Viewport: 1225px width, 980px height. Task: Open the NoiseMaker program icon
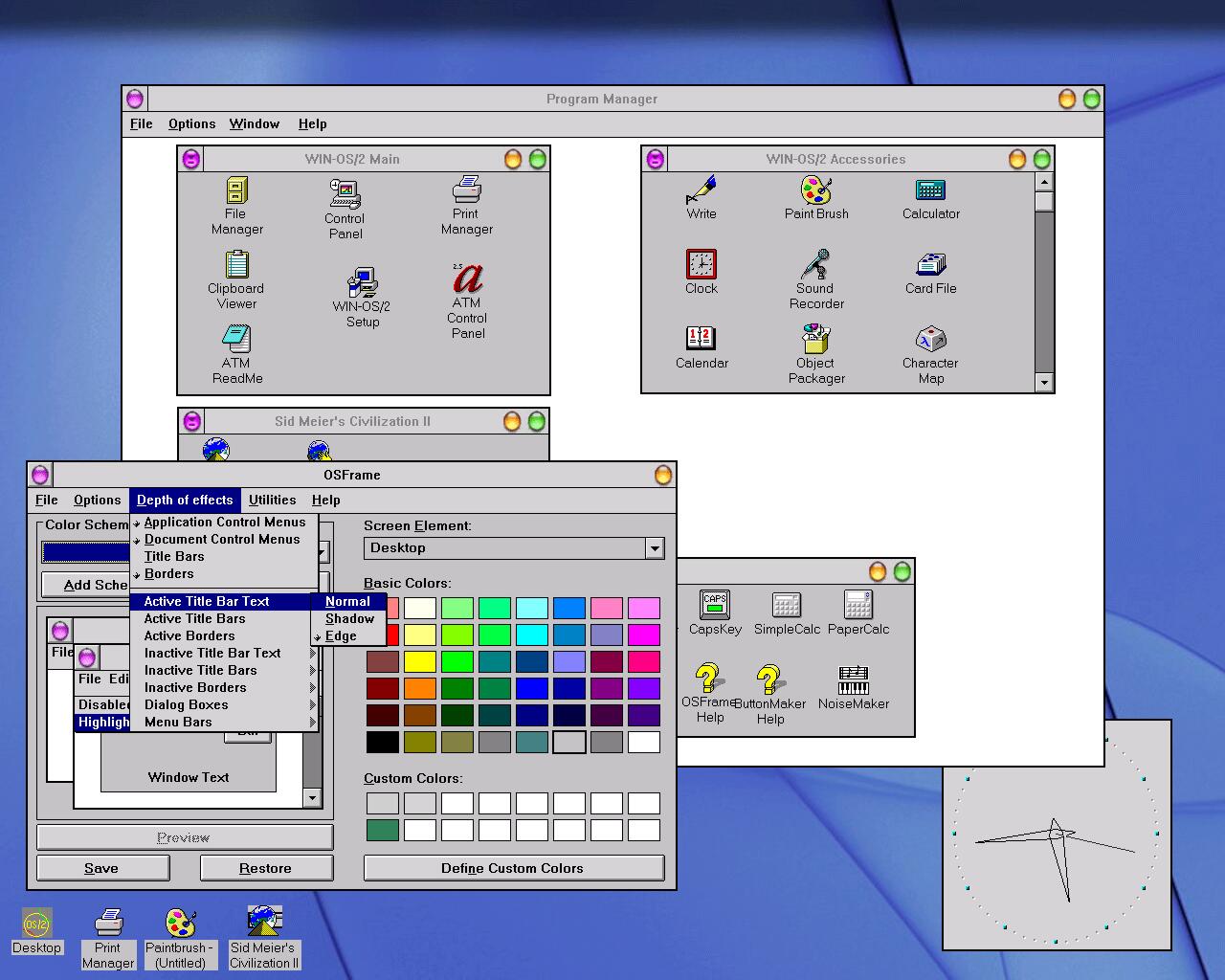853,680
